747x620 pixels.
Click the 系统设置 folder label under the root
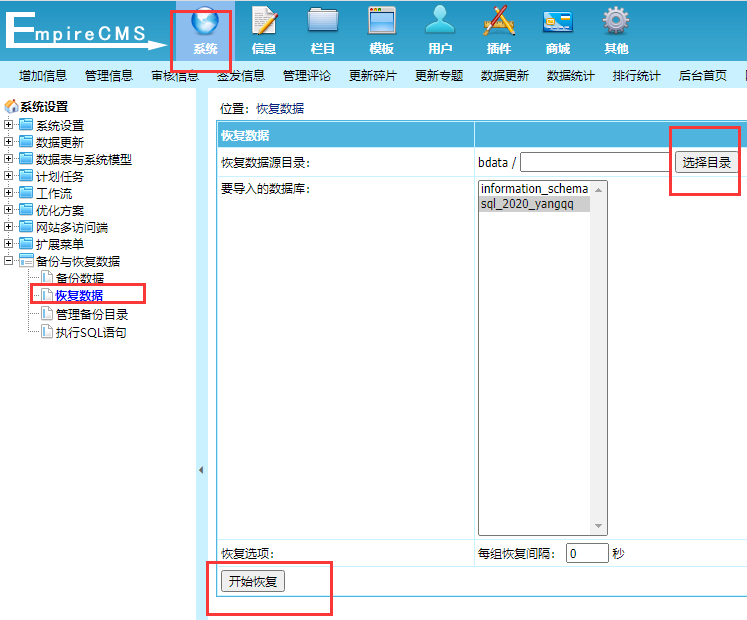[60, 125]
